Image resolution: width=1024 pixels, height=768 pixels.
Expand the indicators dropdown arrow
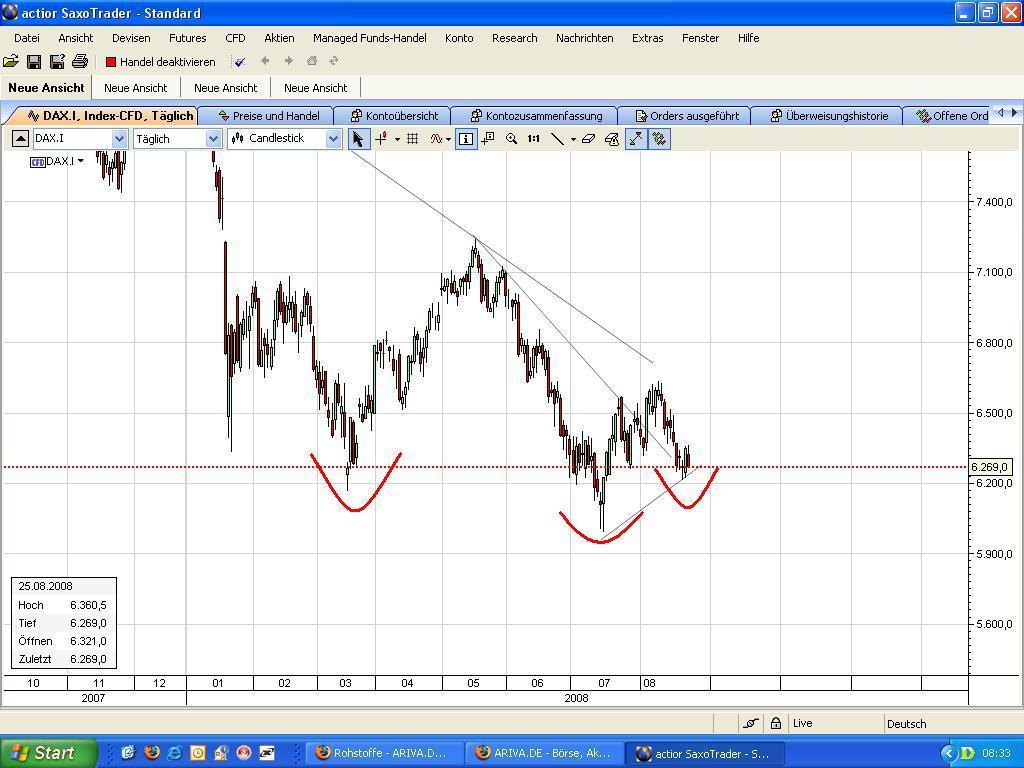448,139
